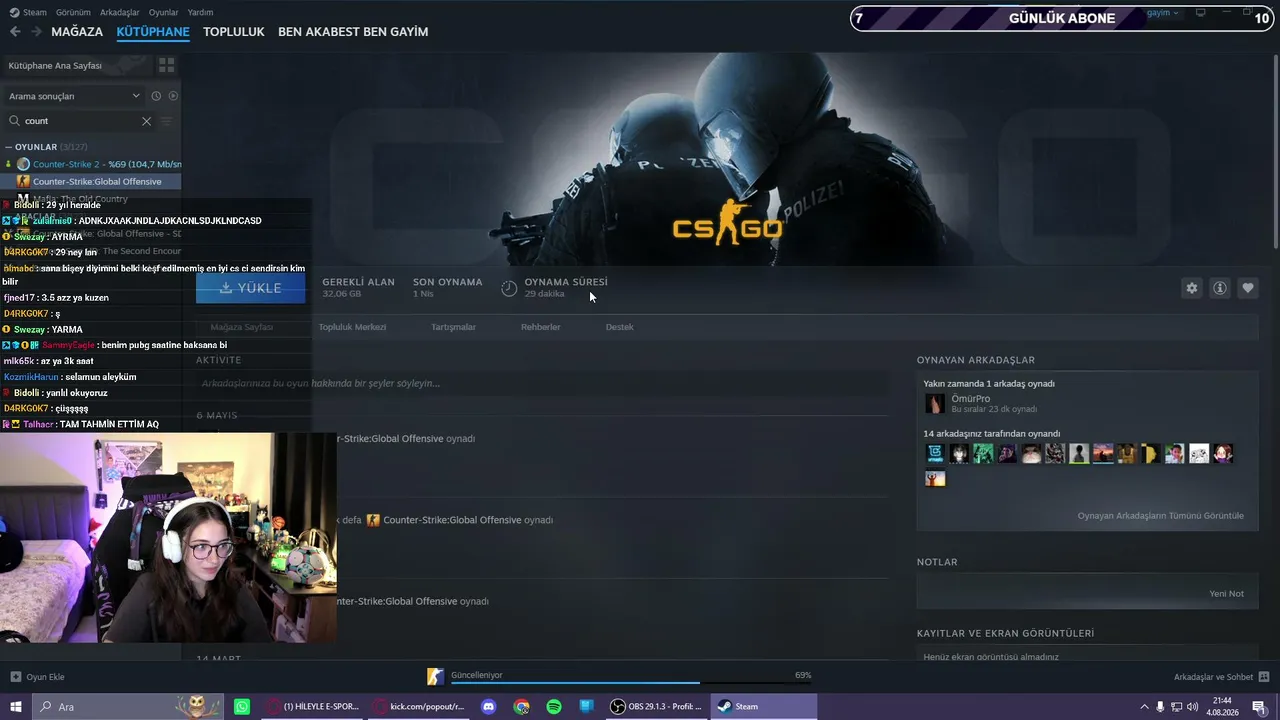Switch to kick.com popout taskbar window

click(x=420, y=707)
